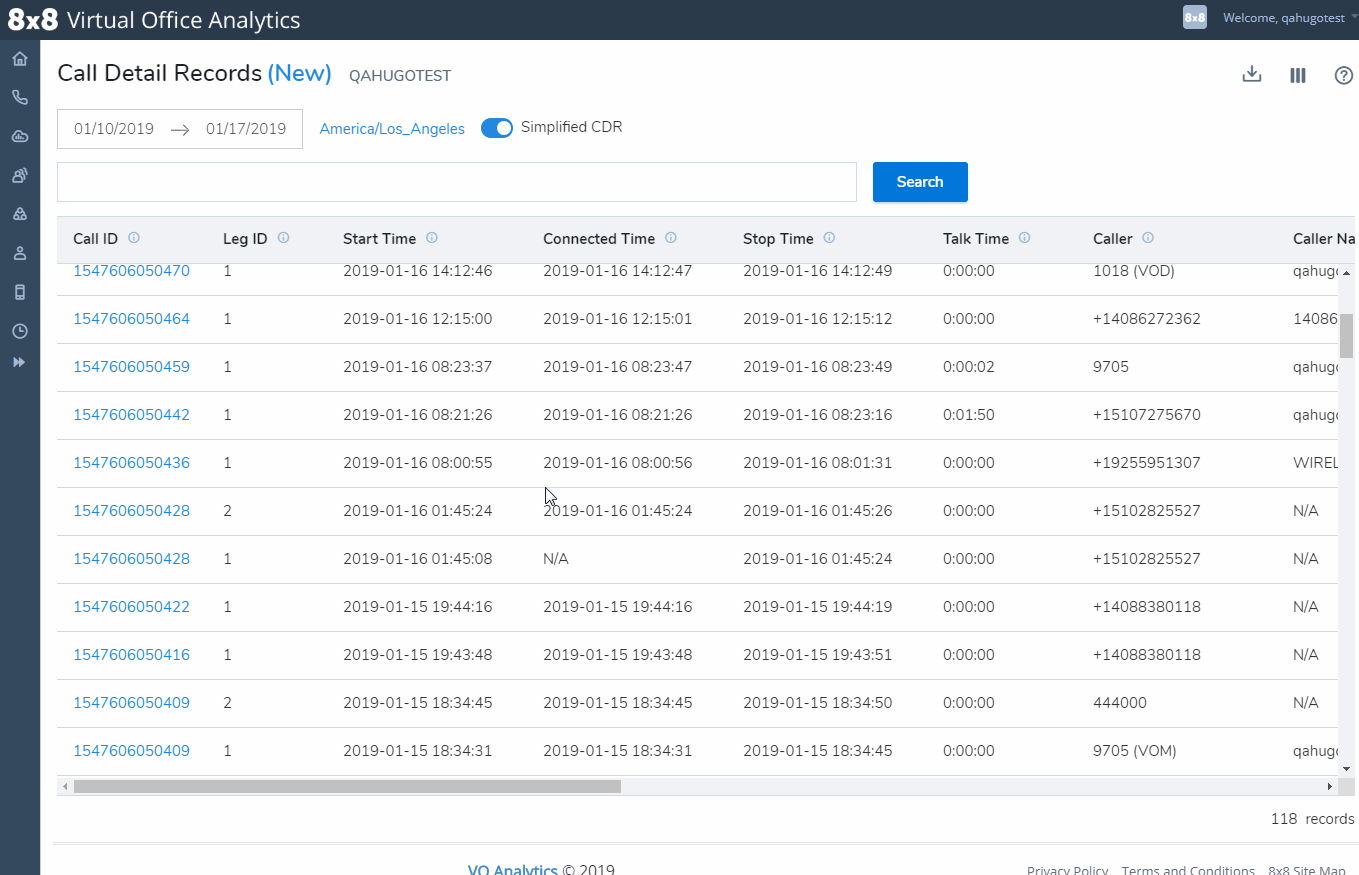Click the info icon beside Caller
Viewport: 1359px width, 875px height.
click(1148, 238)
